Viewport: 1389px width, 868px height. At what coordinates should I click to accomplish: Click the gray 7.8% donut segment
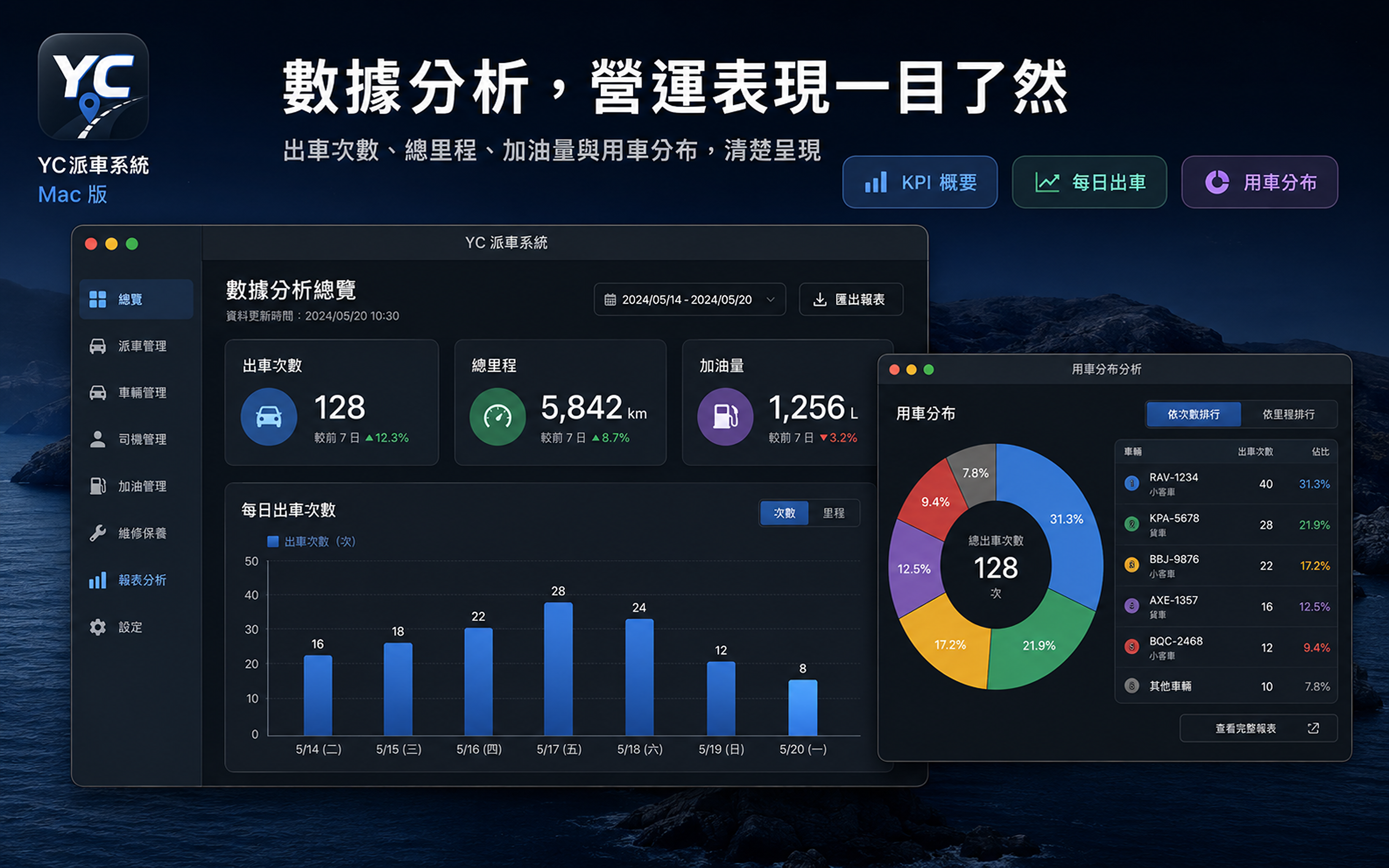975,473
